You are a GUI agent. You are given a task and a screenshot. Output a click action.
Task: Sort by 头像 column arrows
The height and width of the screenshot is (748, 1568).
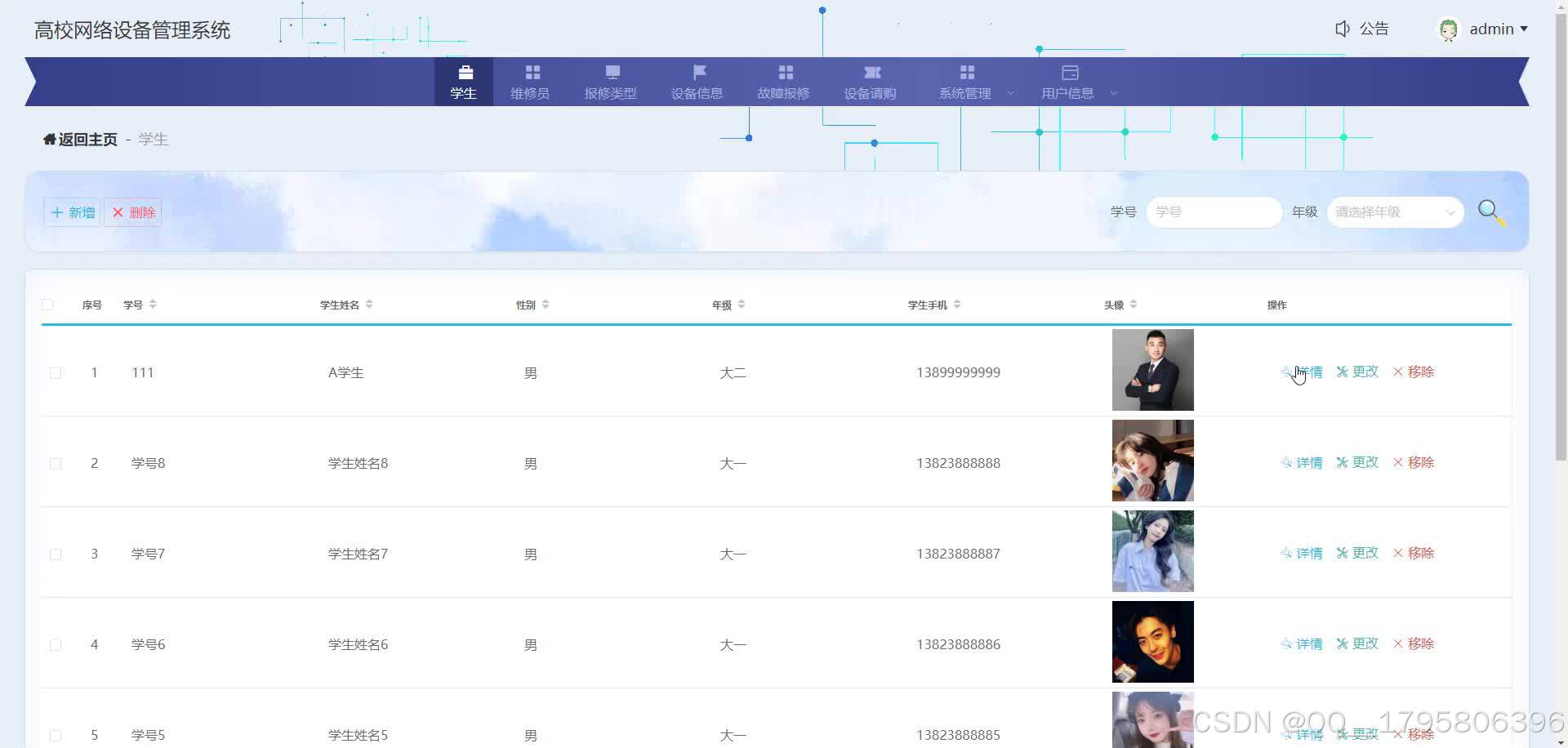click(1134, 305)
